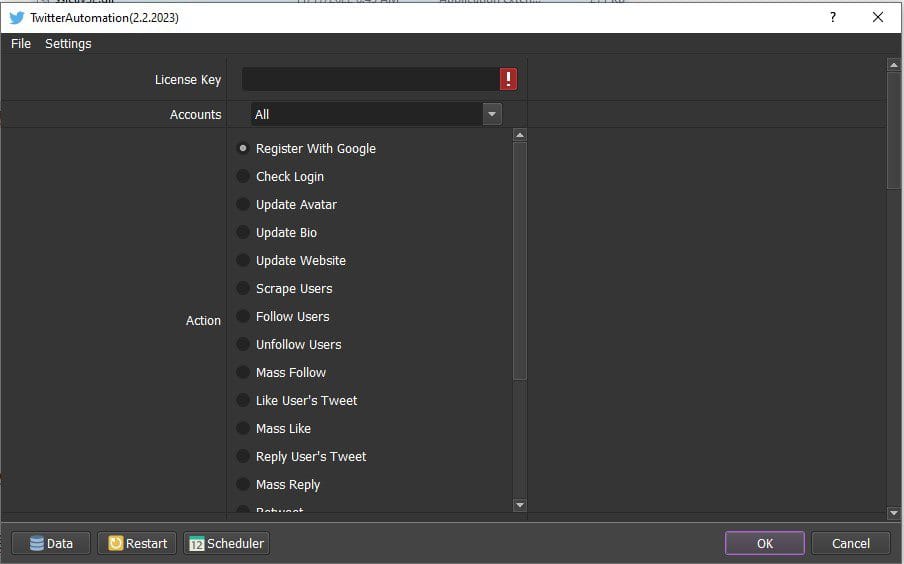Click the Action label
This screenshot has height=564, width=904.
[203, 321]
